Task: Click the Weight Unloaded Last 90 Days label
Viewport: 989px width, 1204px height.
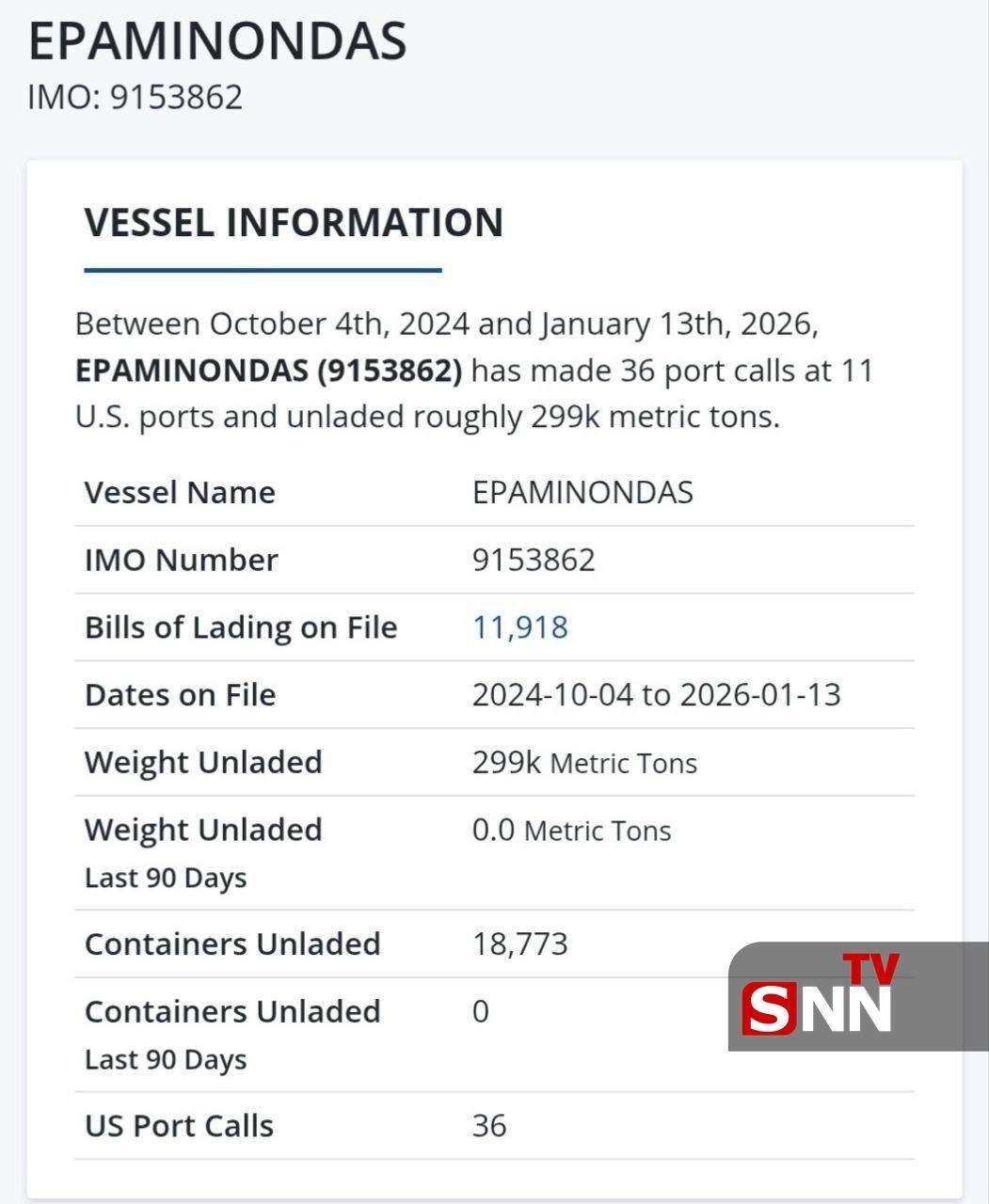Action: coord(203,851)
